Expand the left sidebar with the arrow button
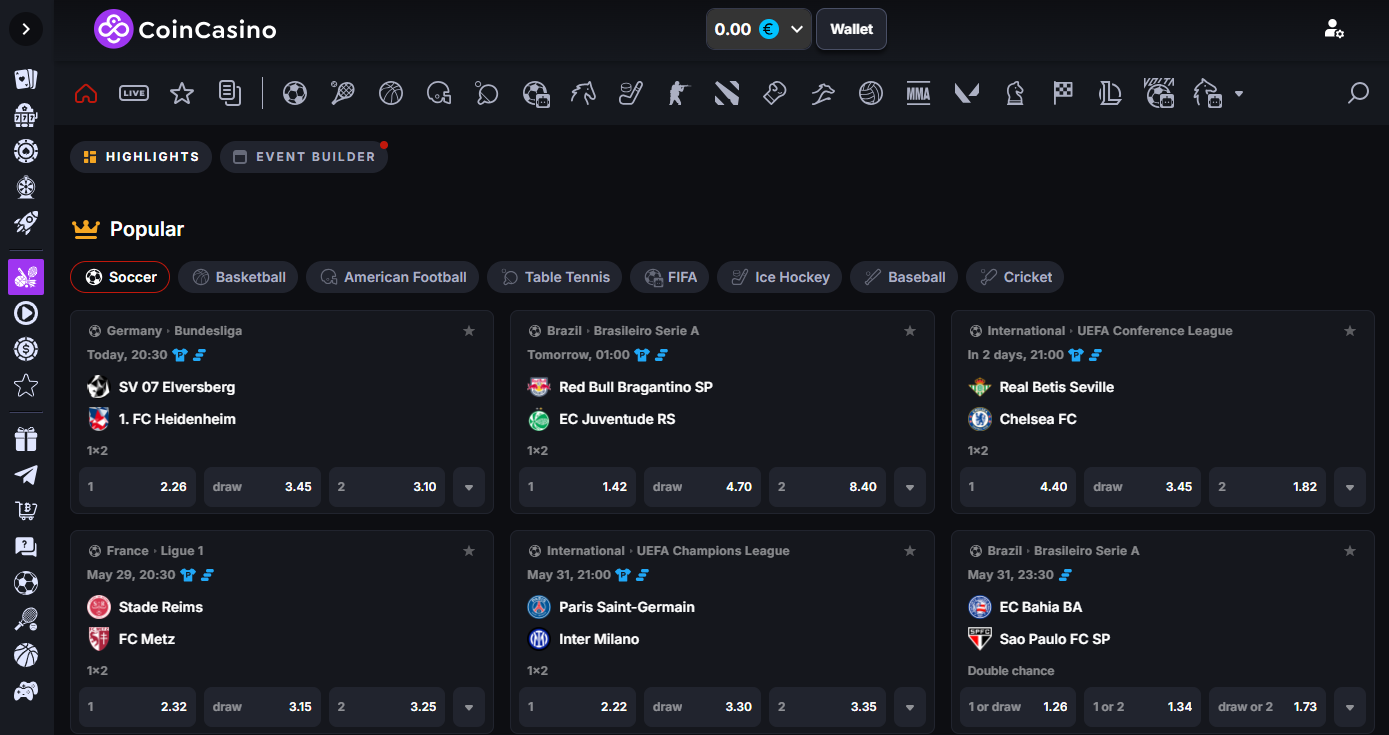The width and height of the screenshot is (1389, 735). click(26, 29)
